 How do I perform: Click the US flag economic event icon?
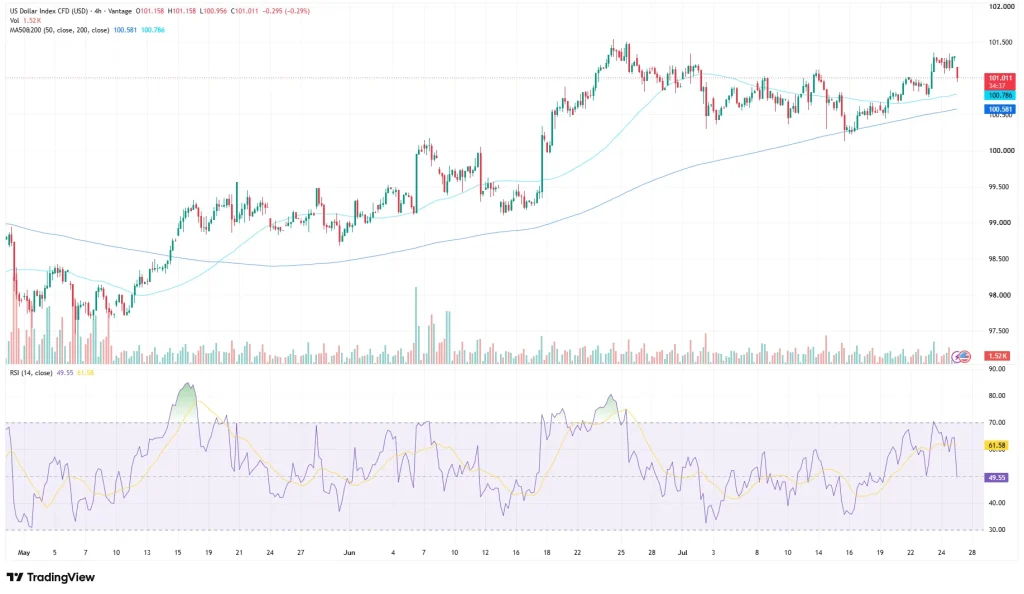point(965,356)
